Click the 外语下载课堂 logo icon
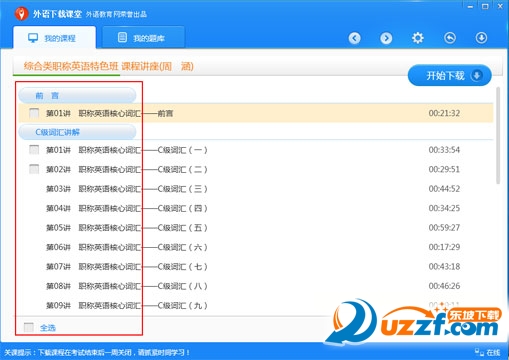 21,14
